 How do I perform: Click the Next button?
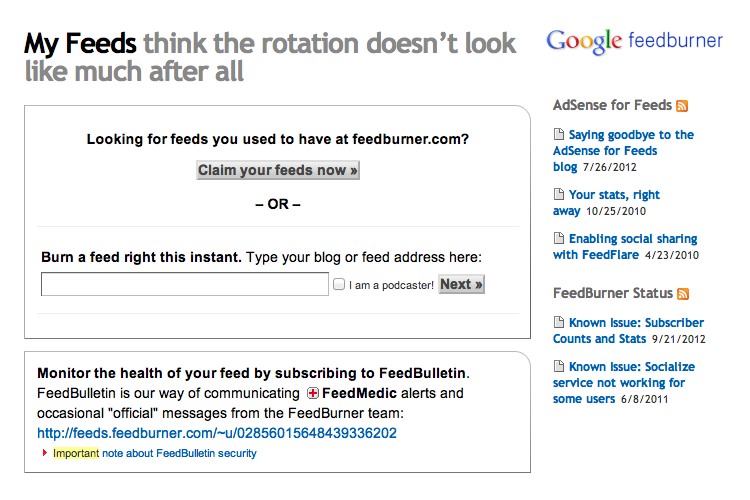coord(461,284)
